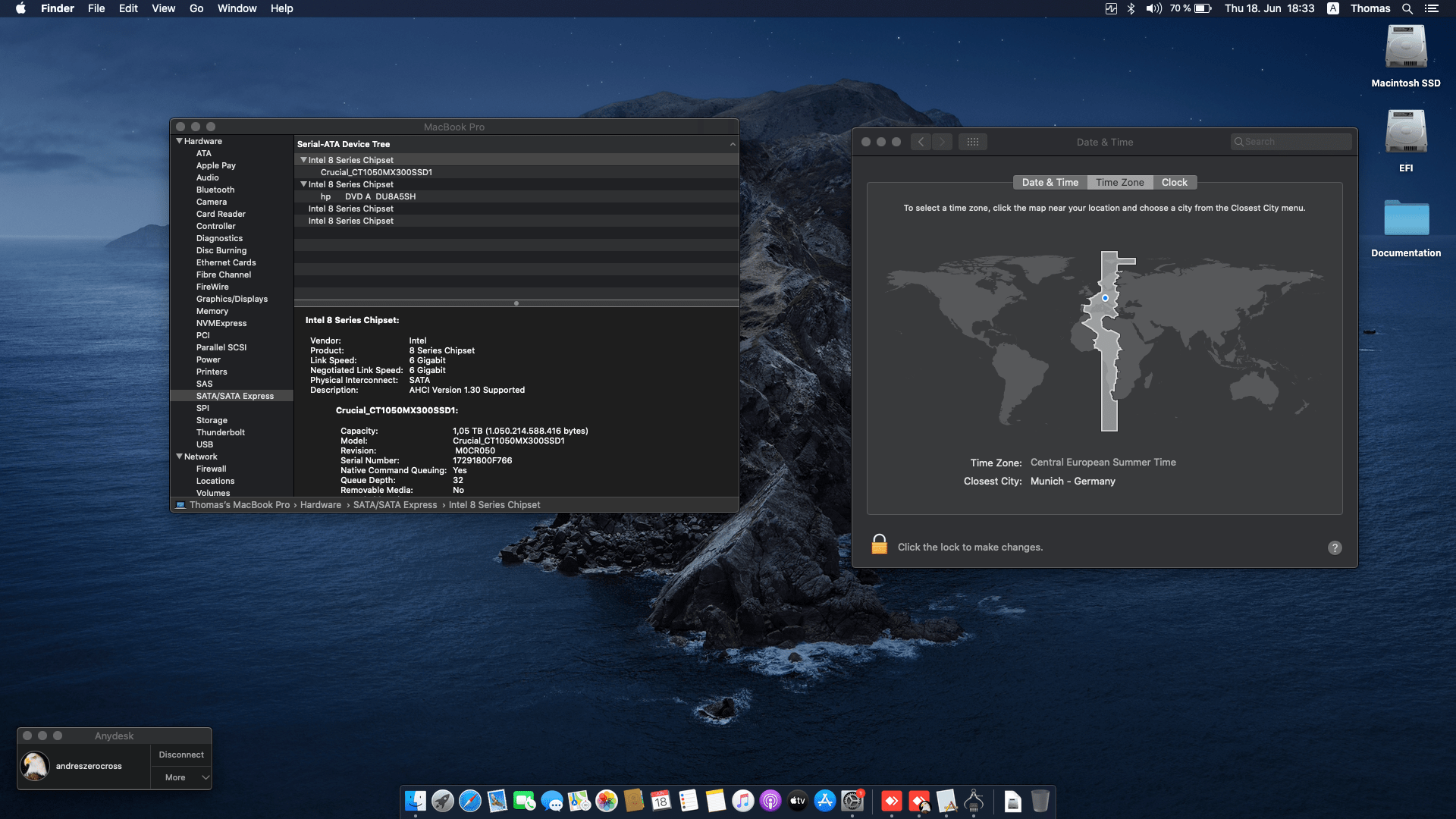Open the More dropdown in Anydesk
The width and height of the screenshot is (1456, 819).
click(x=182, y=777)
